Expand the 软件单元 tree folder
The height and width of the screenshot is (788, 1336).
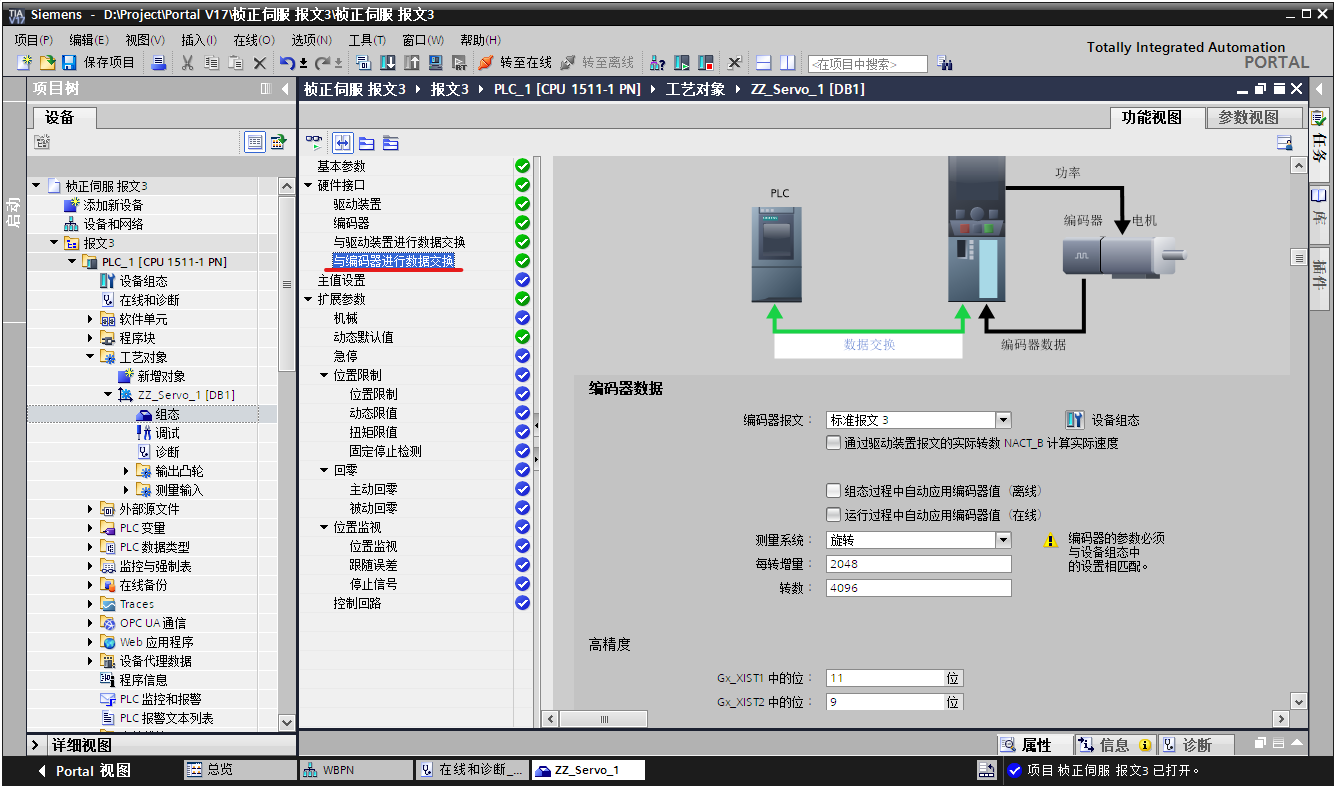click(x=91, y=319)
